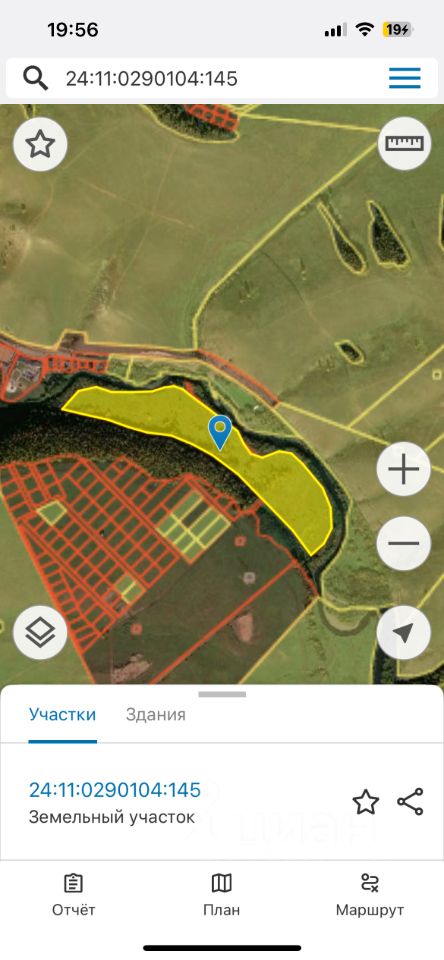
Task: Zoom in with the plus button
Action: pos(404,470)
